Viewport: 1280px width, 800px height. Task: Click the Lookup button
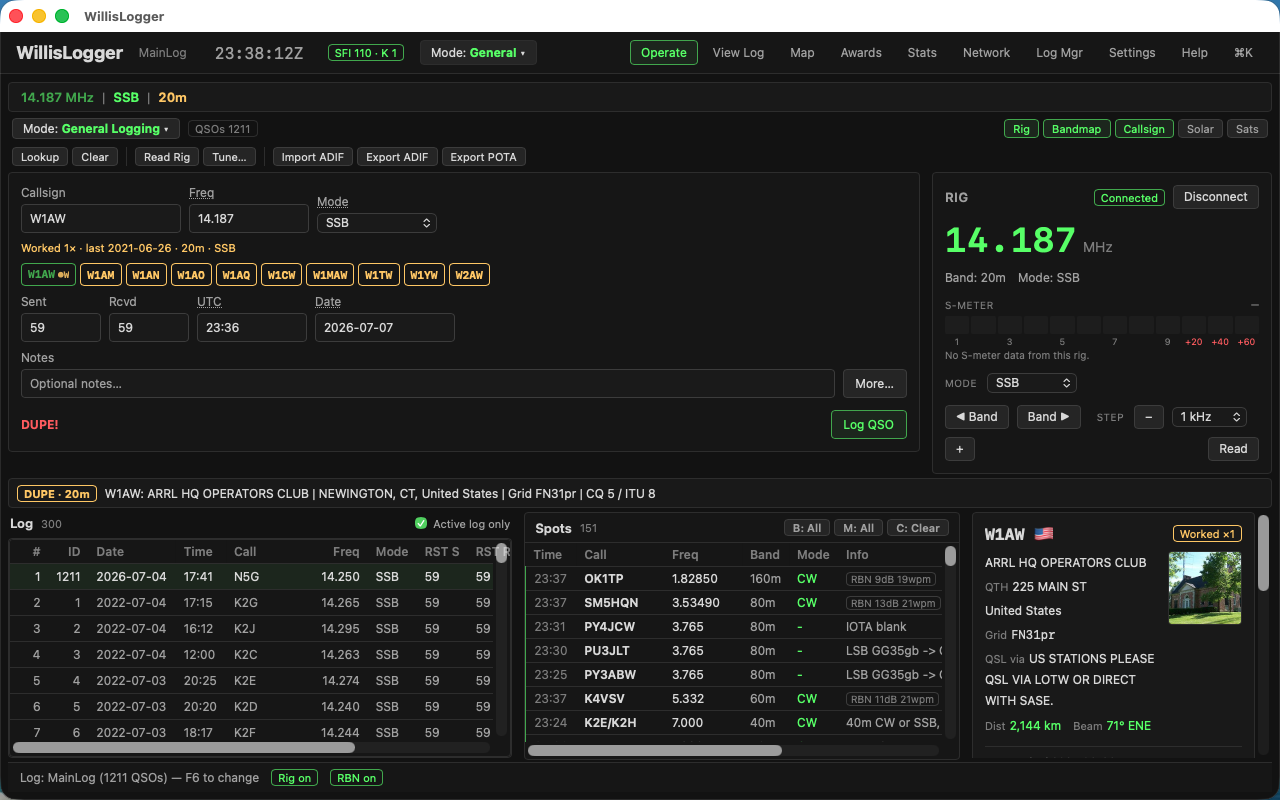coord(40,157)
